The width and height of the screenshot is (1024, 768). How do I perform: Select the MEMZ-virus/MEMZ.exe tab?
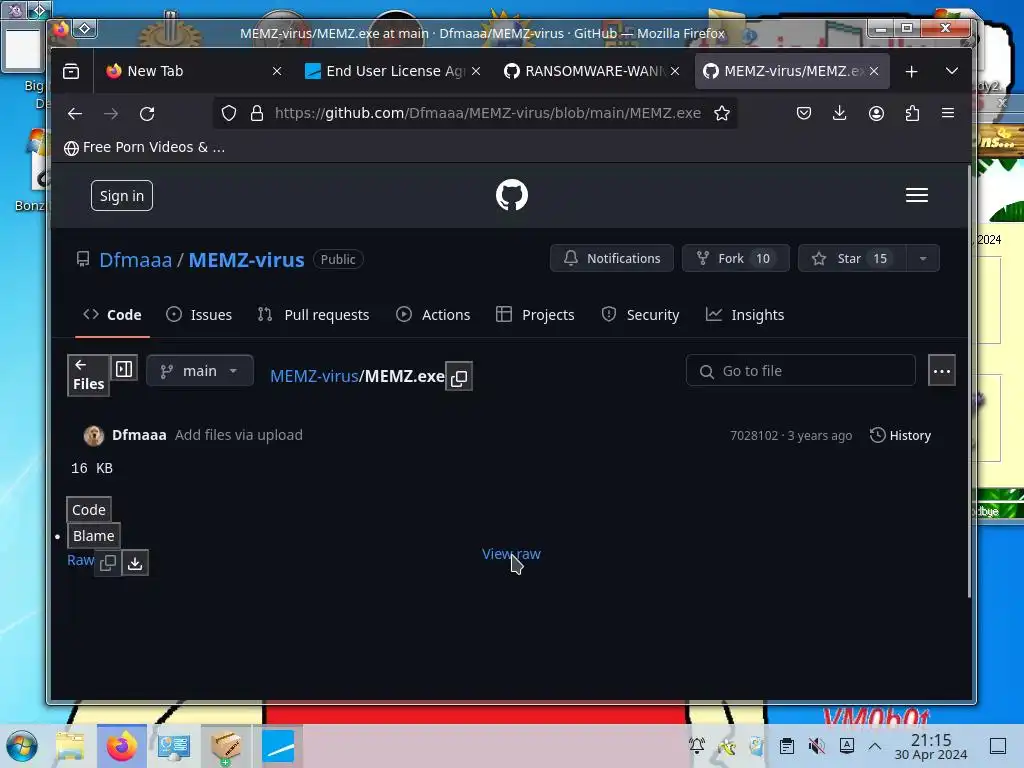pos(790,71)
